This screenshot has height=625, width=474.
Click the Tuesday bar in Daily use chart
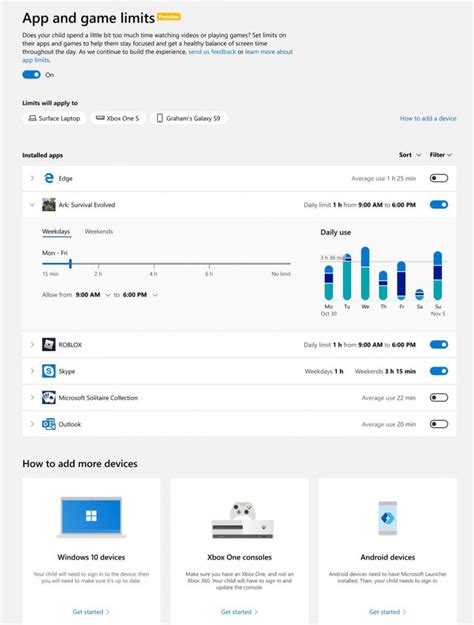tap(347, 277)
